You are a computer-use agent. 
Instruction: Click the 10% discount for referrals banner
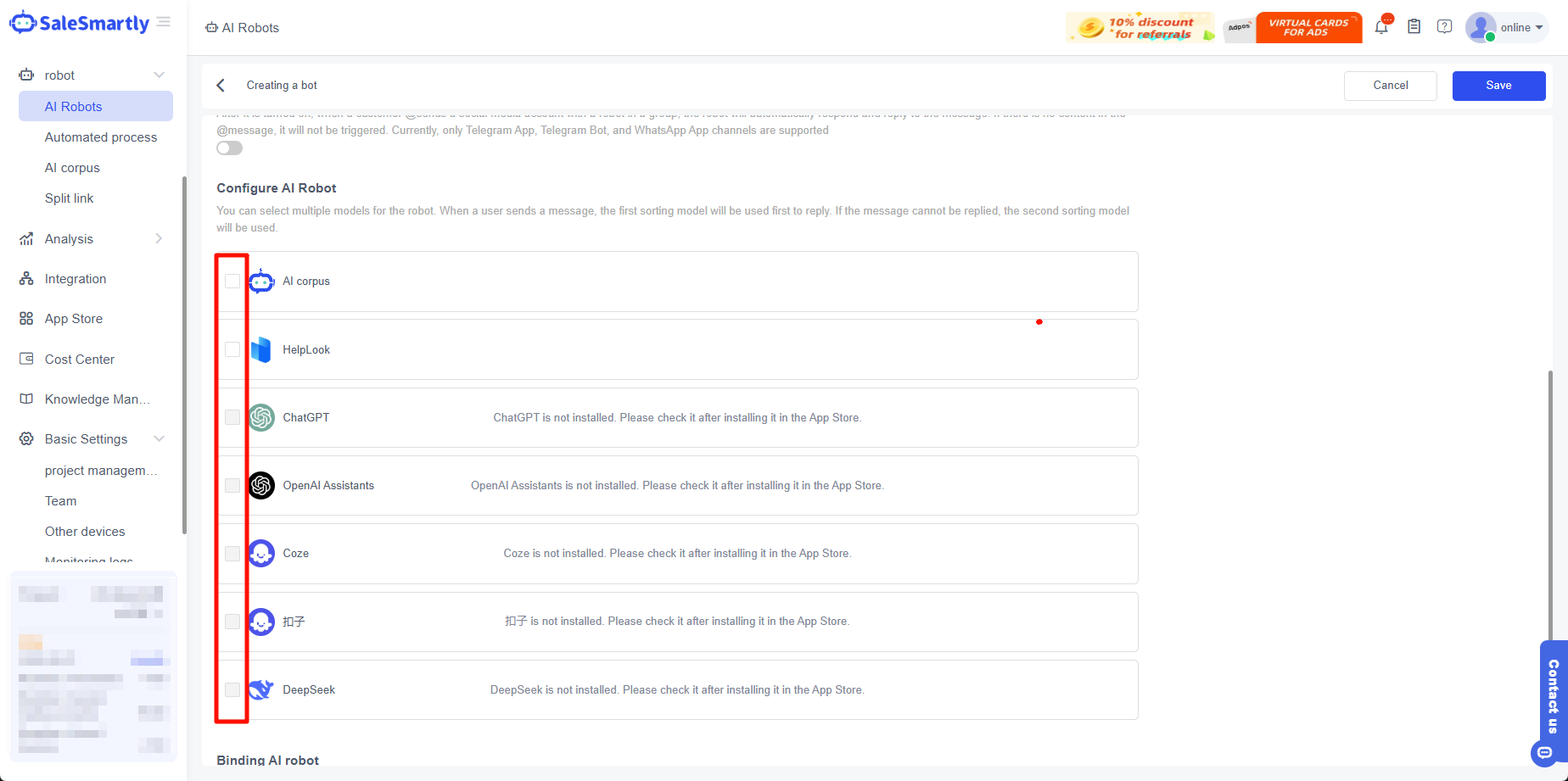[x=1140, y=28]
